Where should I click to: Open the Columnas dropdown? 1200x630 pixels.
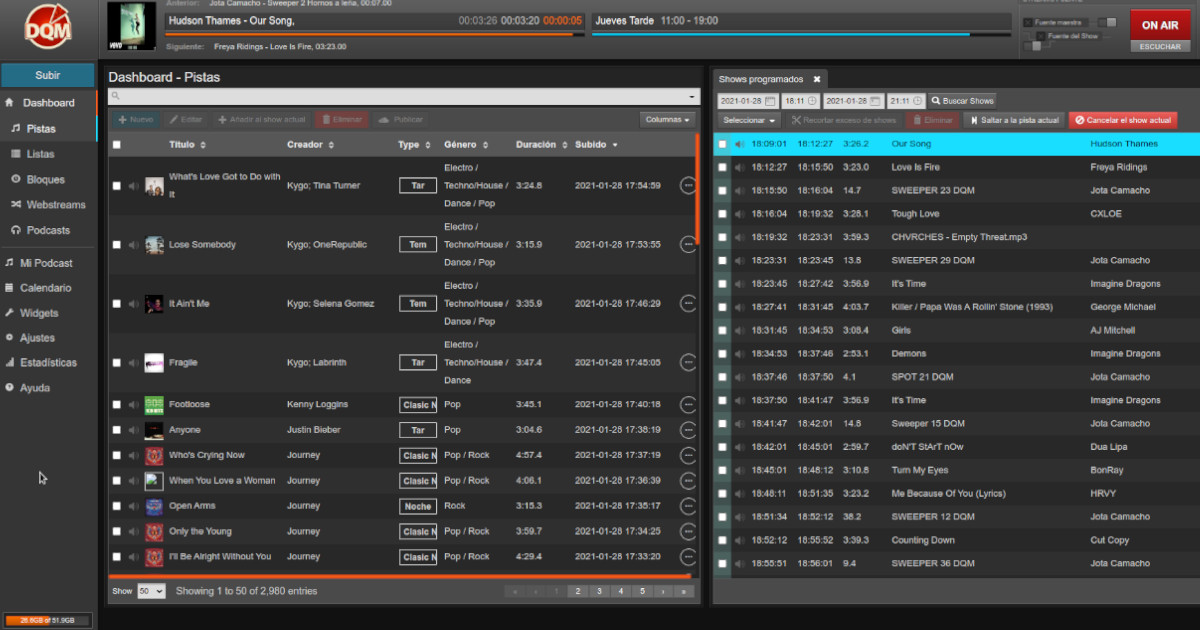[667, 120]
